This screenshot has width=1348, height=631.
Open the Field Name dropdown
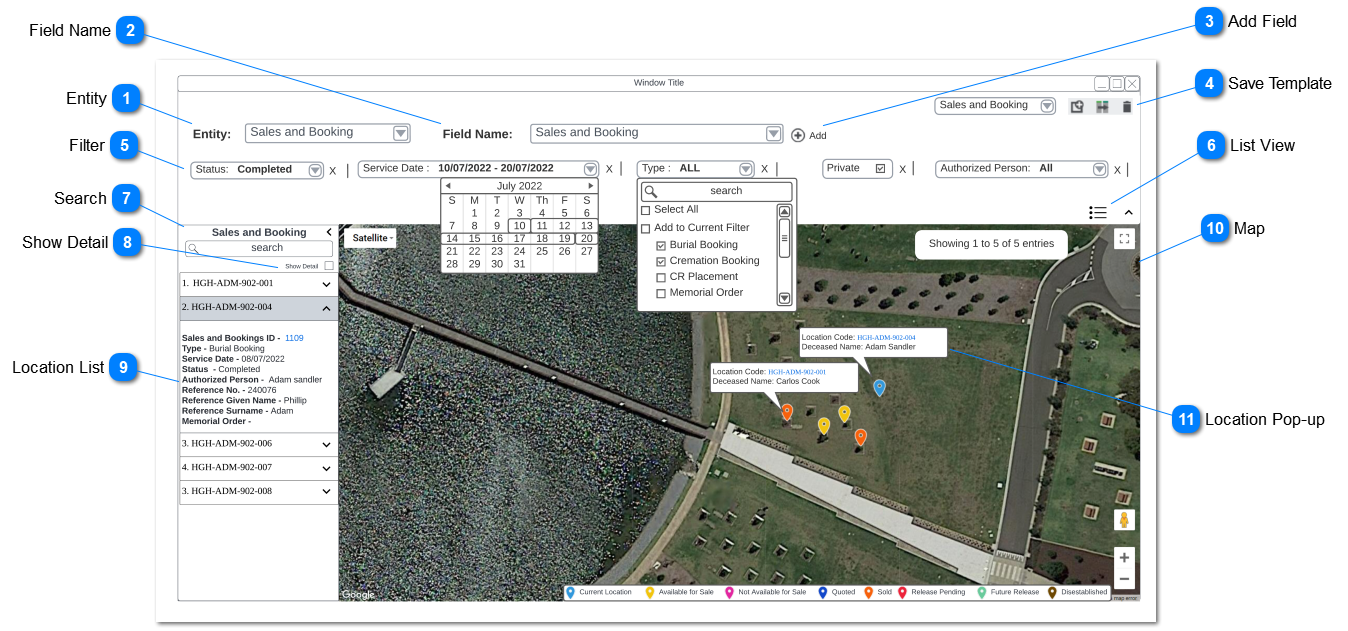[x=773, y=133]
